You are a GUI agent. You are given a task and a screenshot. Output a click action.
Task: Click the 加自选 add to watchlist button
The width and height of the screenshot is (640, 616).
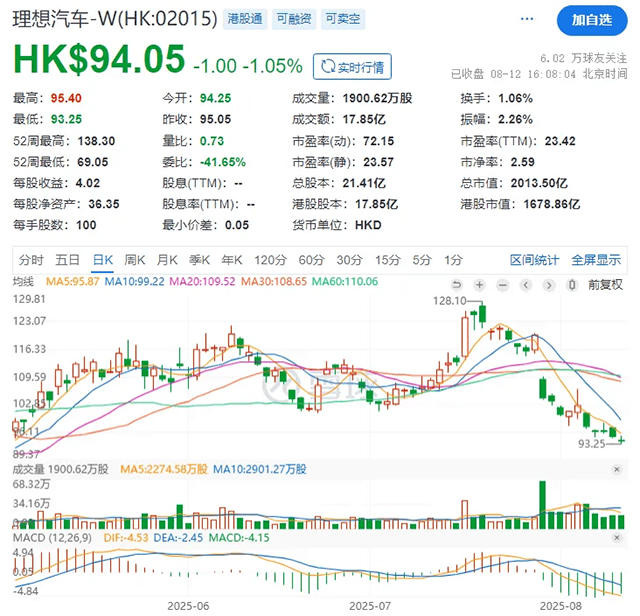click(592, 20)
